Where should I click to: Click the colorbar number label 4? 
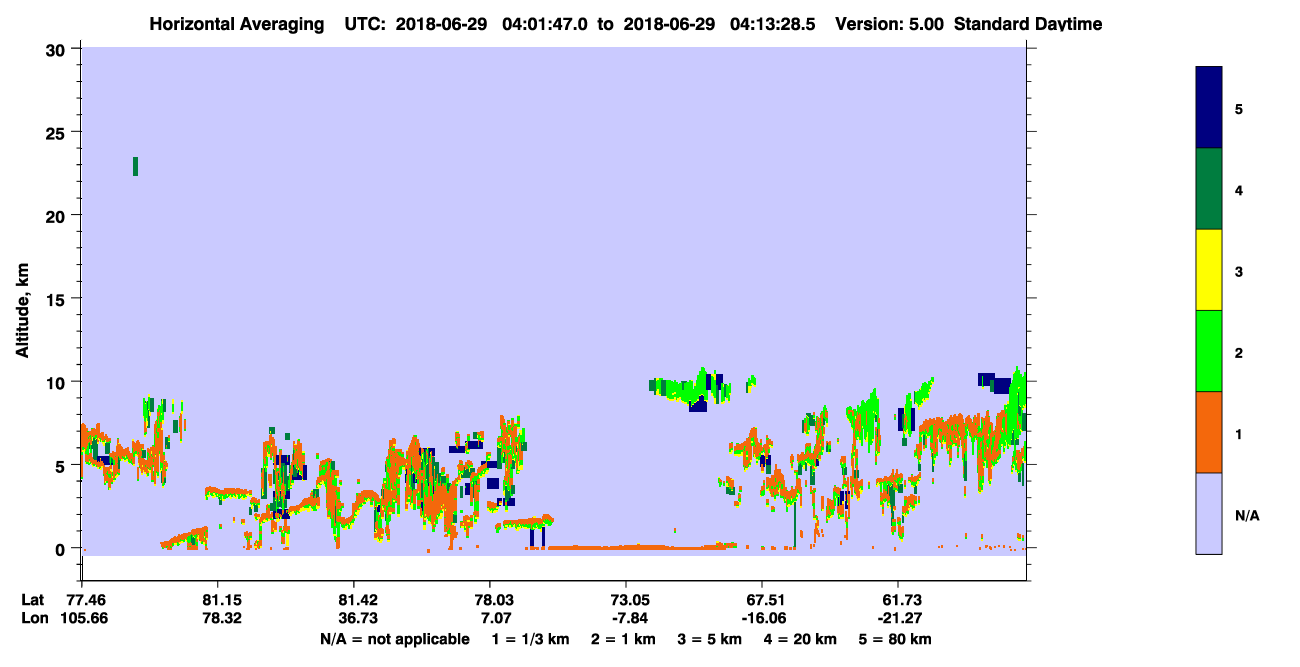coord(1239,190)
